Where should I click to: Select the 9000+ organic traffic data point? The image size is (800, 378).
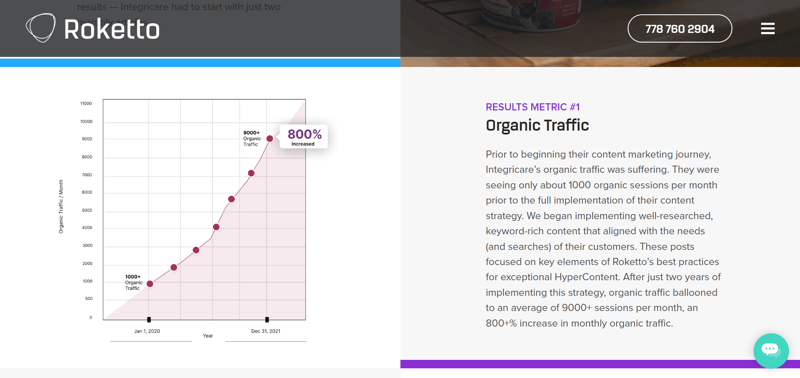(x=270, y=138)
